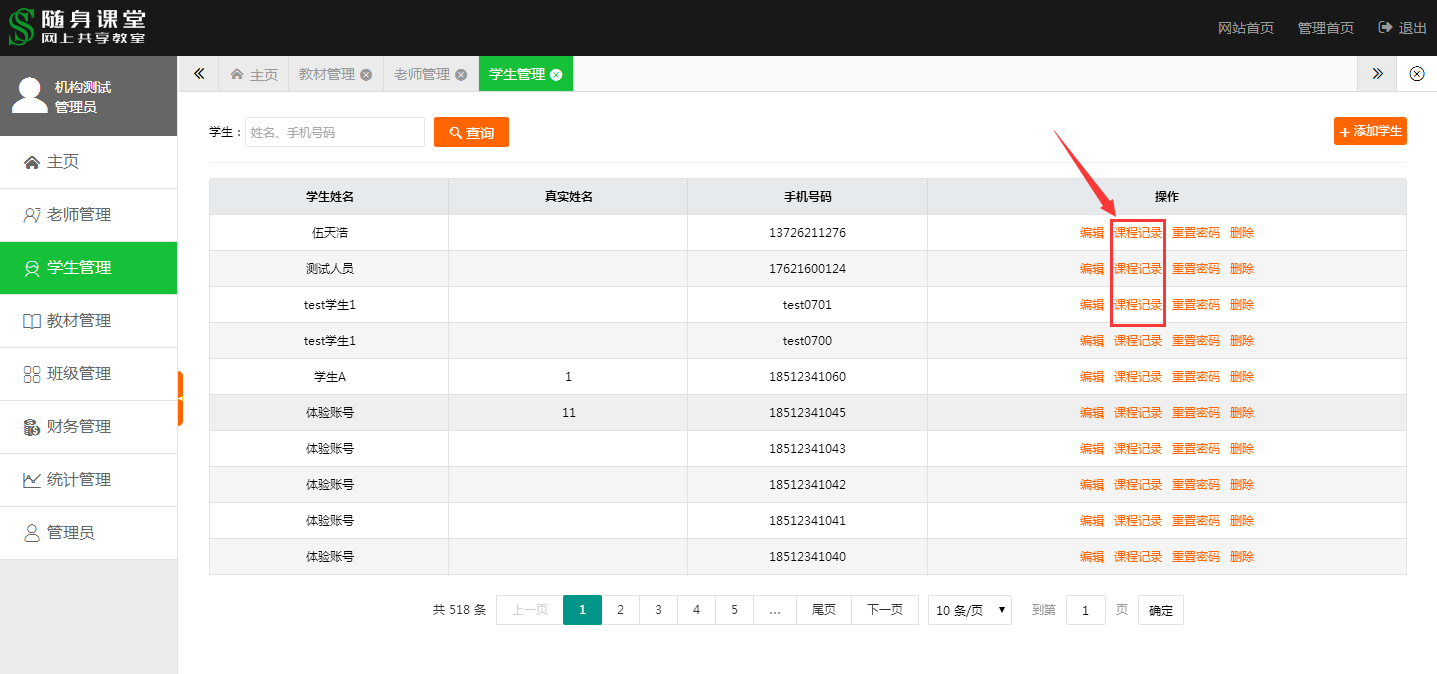Click the circled X close-all tabs icon
The image size is (1437, 674).
pyautogui.click(x=1417, y=74)
